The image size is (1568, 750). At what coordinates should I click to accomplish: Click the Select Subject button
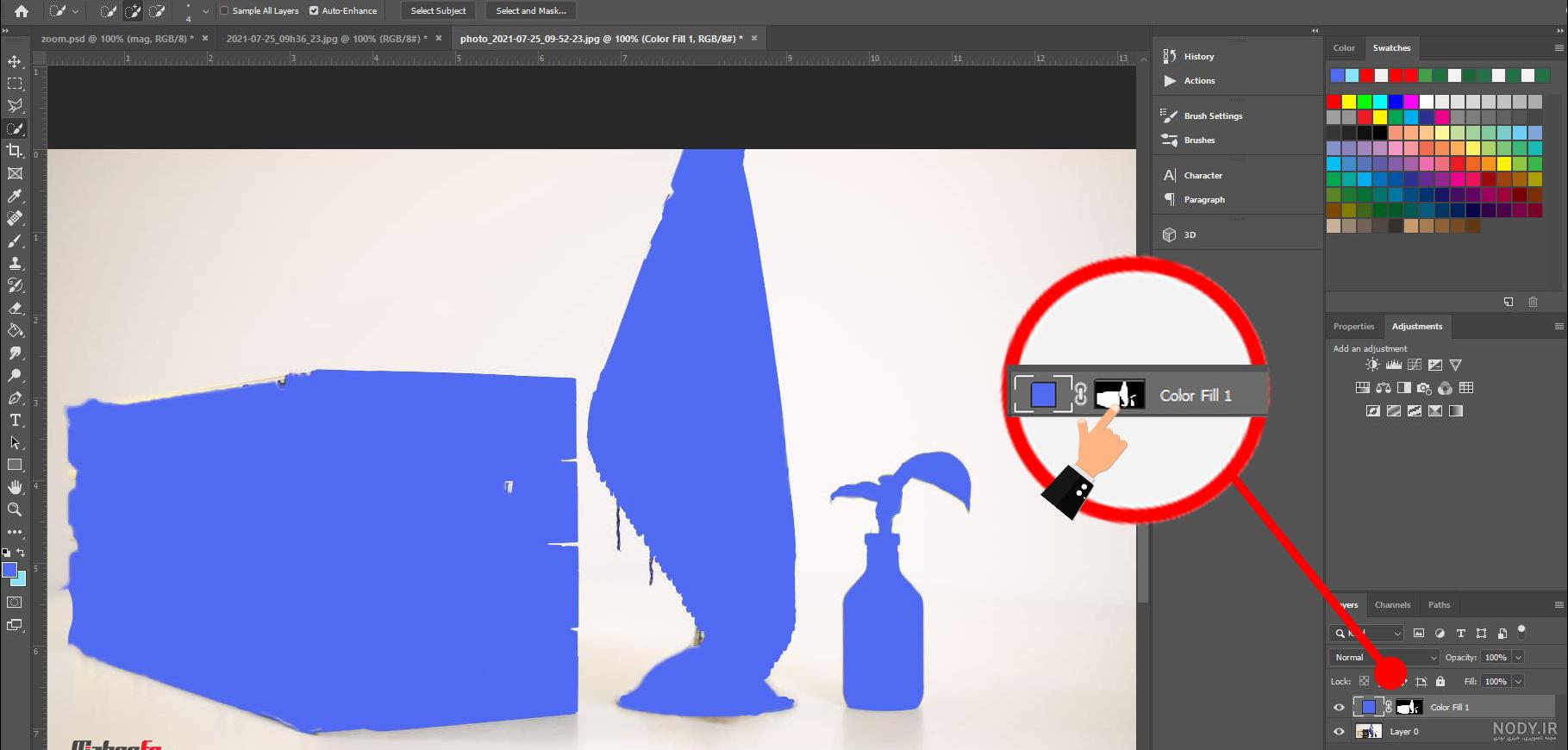click(x=438, y=10)
